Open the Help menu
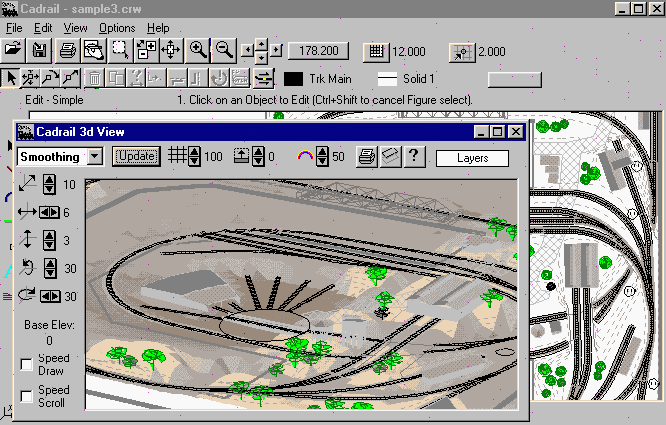This screenshot has width=666, height=425. (158, 28)
